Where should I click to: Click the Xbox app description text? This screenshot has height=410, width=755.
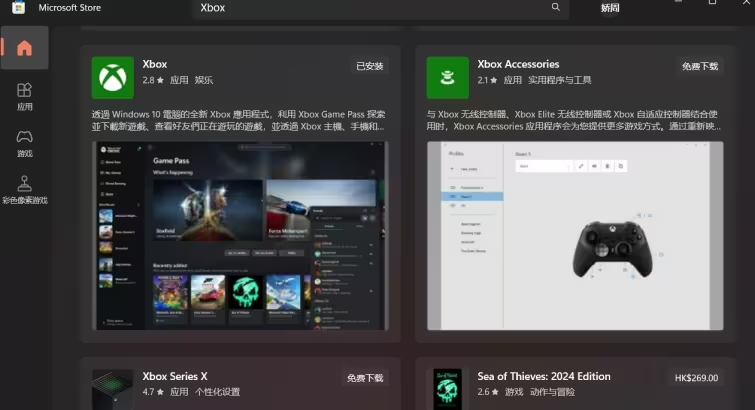click(x=238, y=120)
